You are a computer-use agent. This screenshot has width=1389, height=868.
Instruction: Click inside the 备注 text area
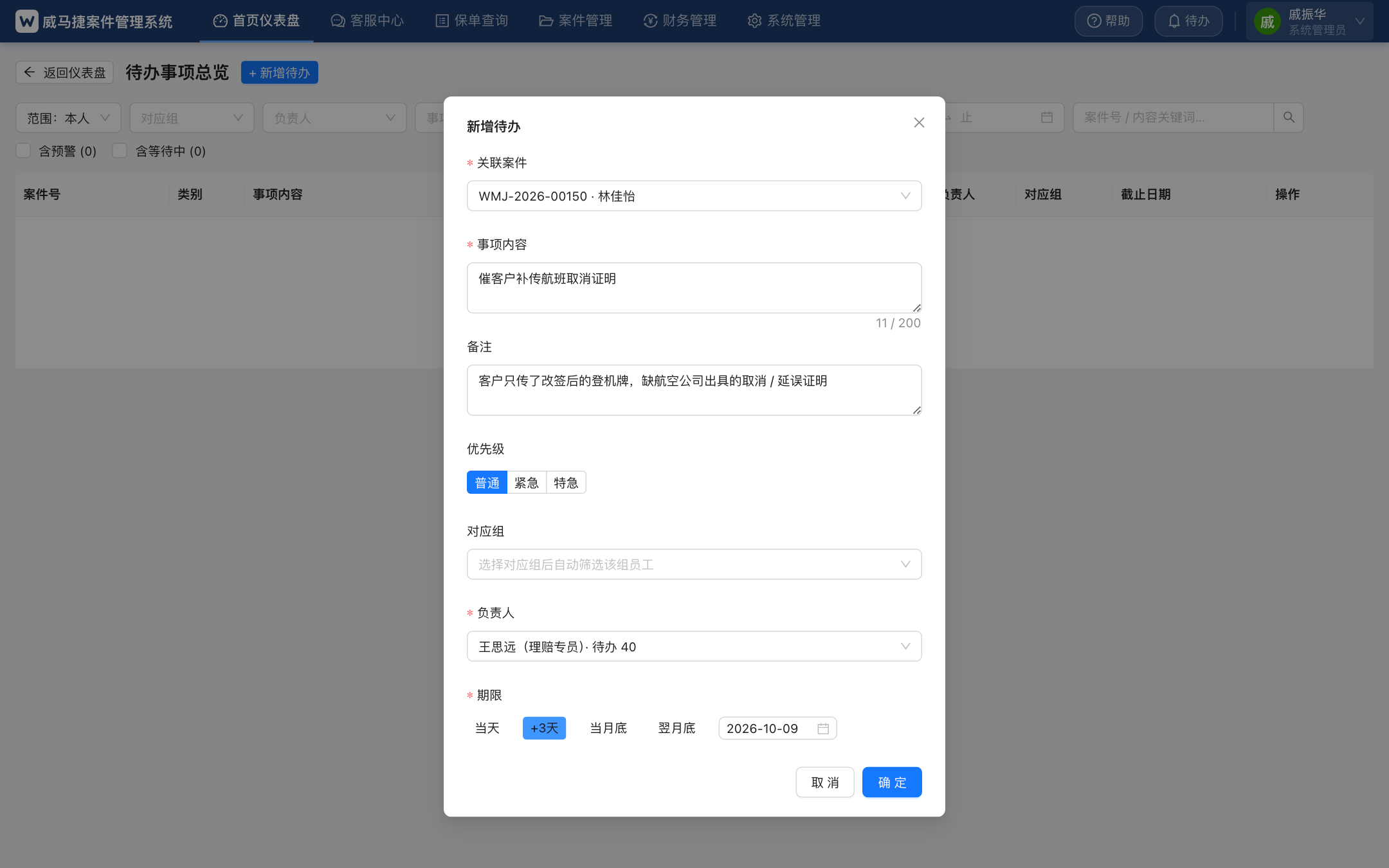click(694, 390)
